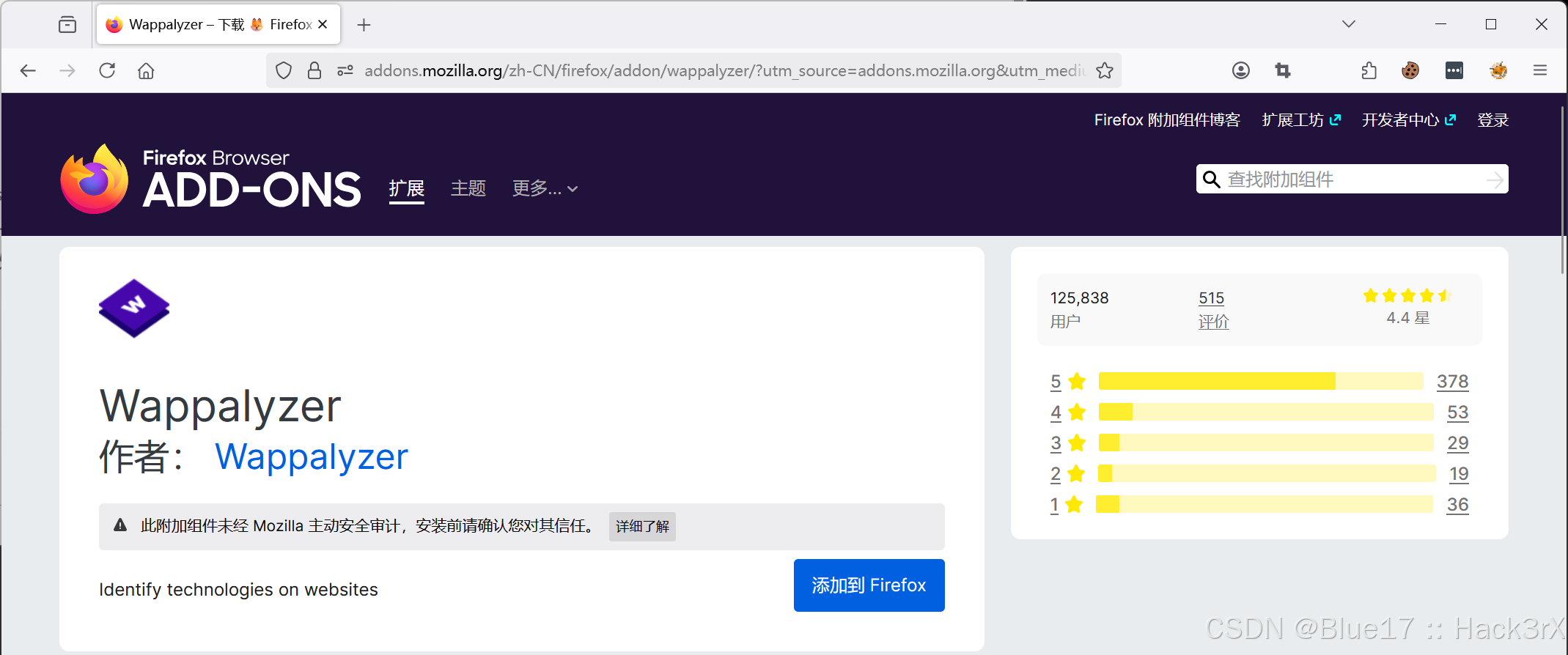Open the tracking protection shield icon
Viewport: 1568px width, 655px height.
(284, 70)
